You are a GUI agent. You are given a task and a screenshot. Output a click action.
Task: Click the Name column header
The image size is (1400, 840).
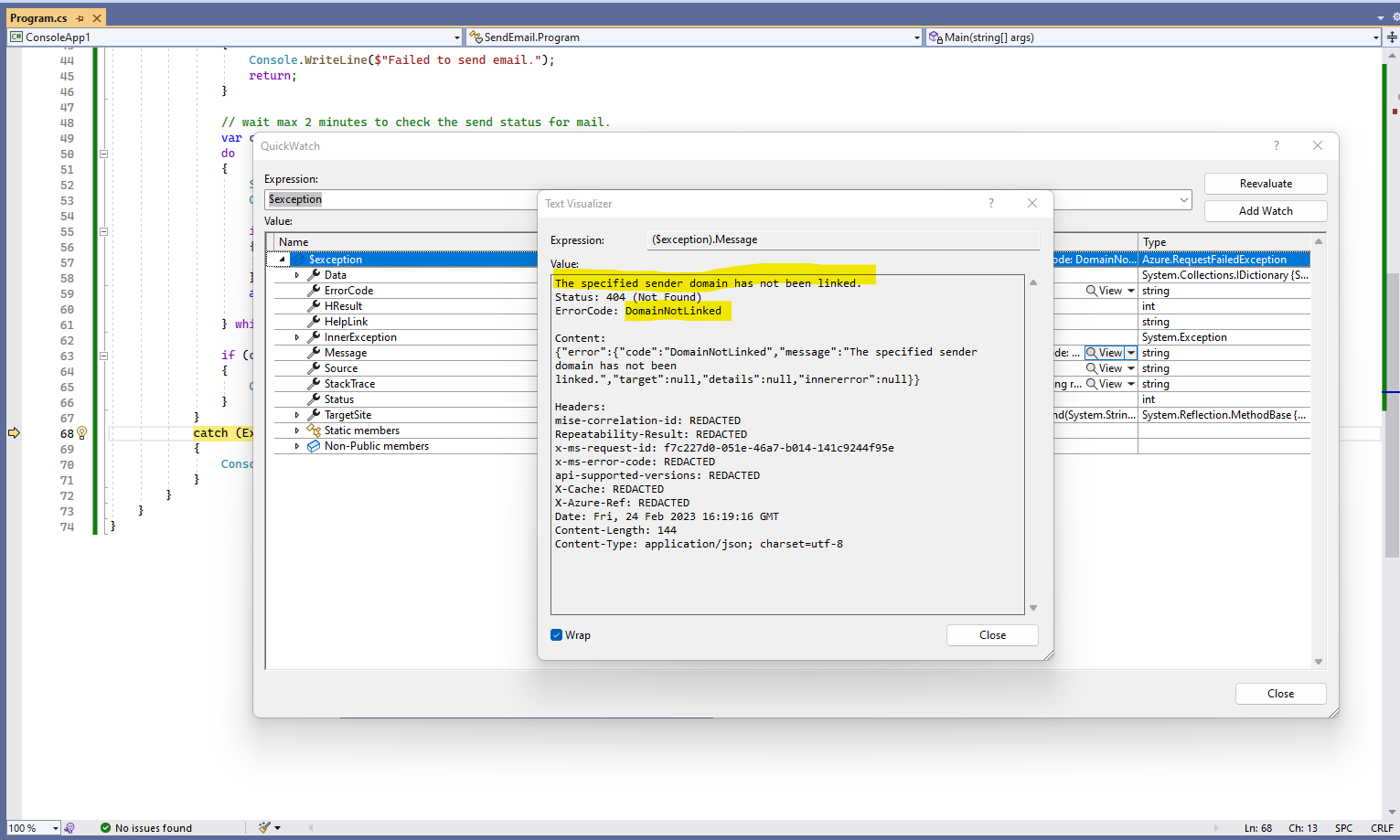point(406,242)
